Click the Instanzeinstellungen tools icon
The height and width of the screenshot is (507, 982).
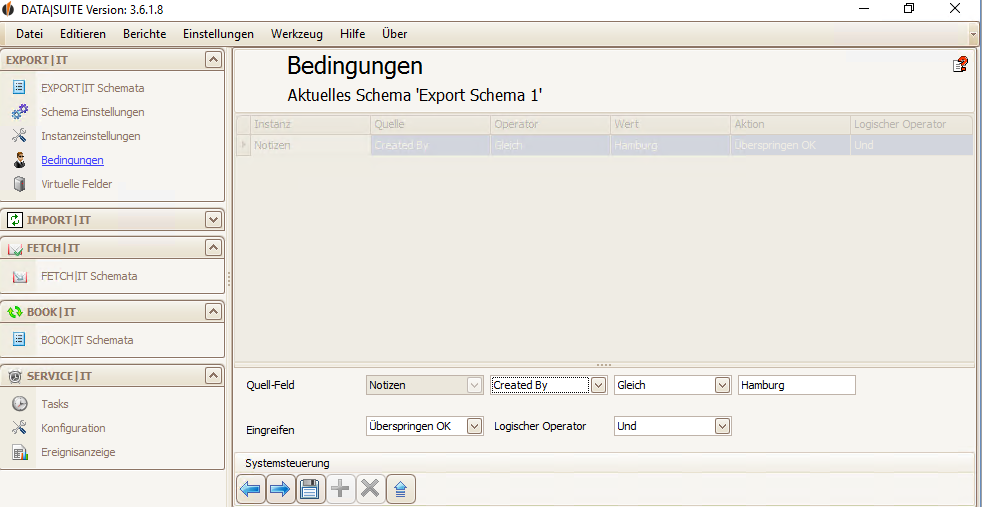click(x=19, y=136)
